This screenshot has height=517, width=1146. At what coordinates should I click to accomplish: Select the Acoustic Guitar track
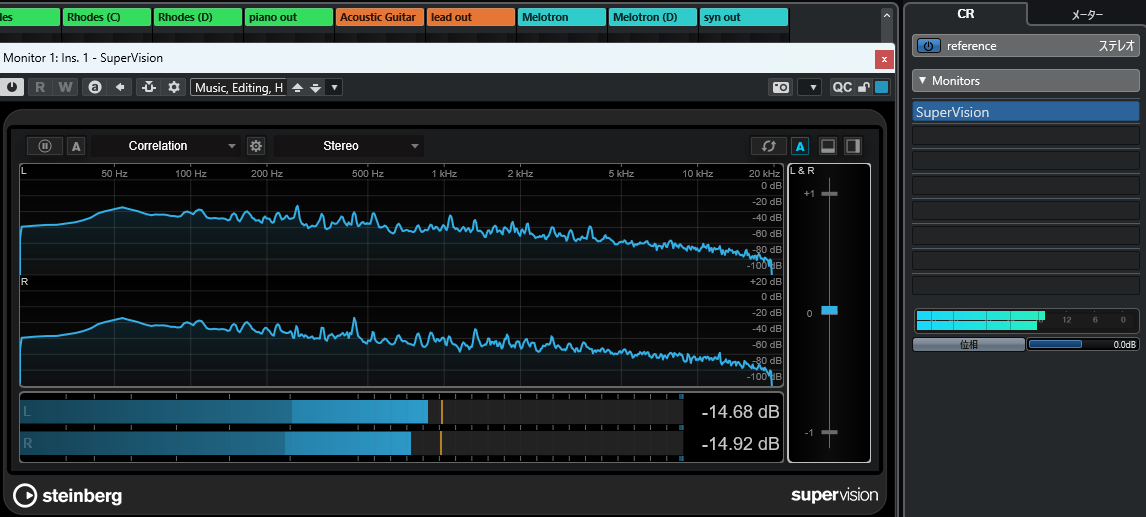pos(380,17)
